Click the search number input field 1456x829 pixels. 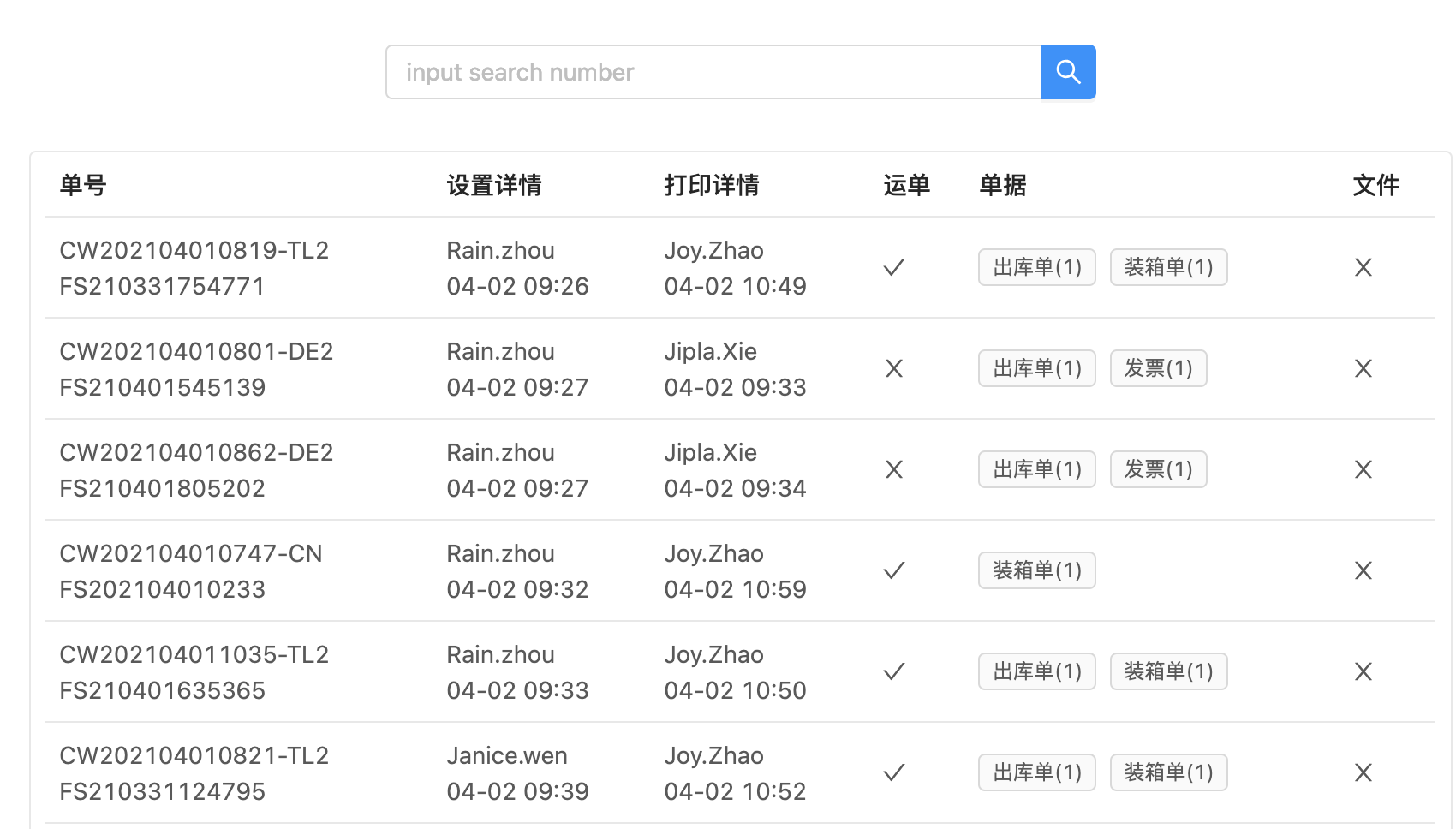click(713, 72)
